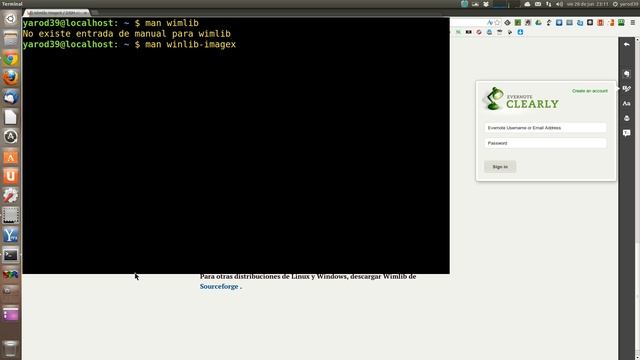
Task: Open the screenshot tool in the dock
Action: pos(11,215)
